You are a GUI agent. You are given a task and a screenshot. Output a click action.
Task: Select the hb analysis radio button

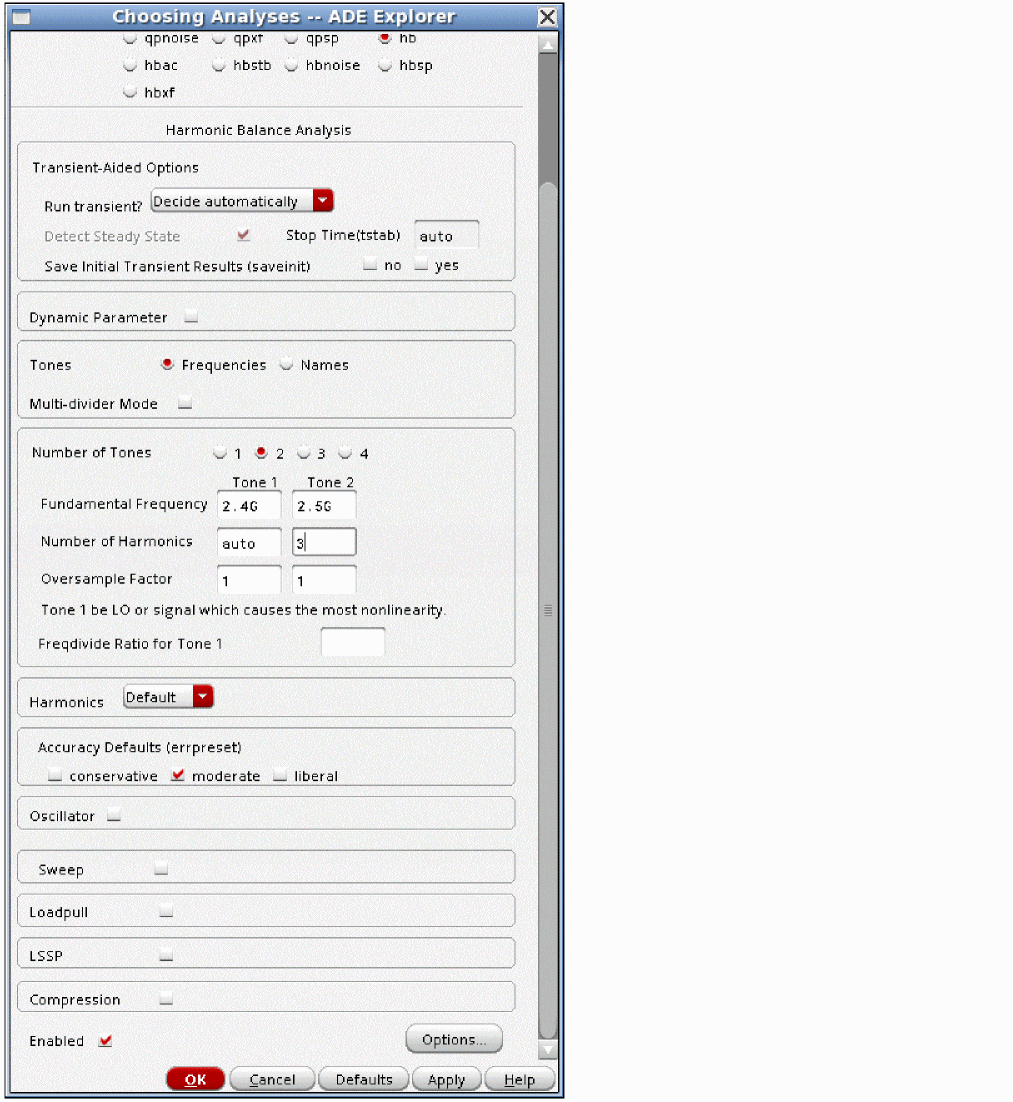pyautogui.click(x=385, y=38)
